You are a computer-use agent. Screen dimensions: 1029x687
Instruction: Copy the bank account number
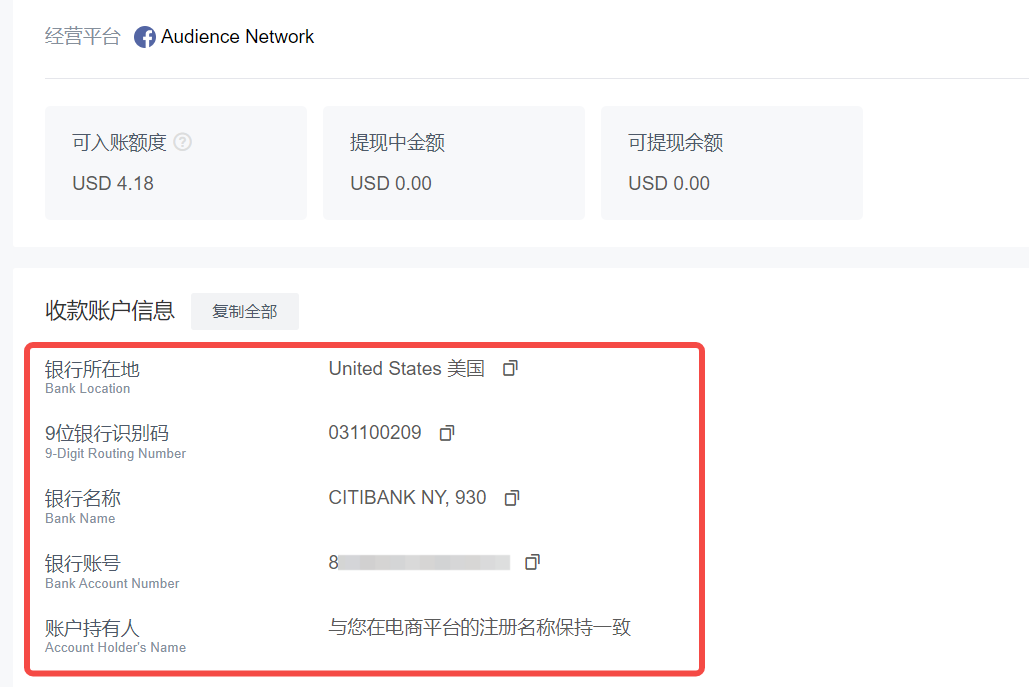click(532, 562)
